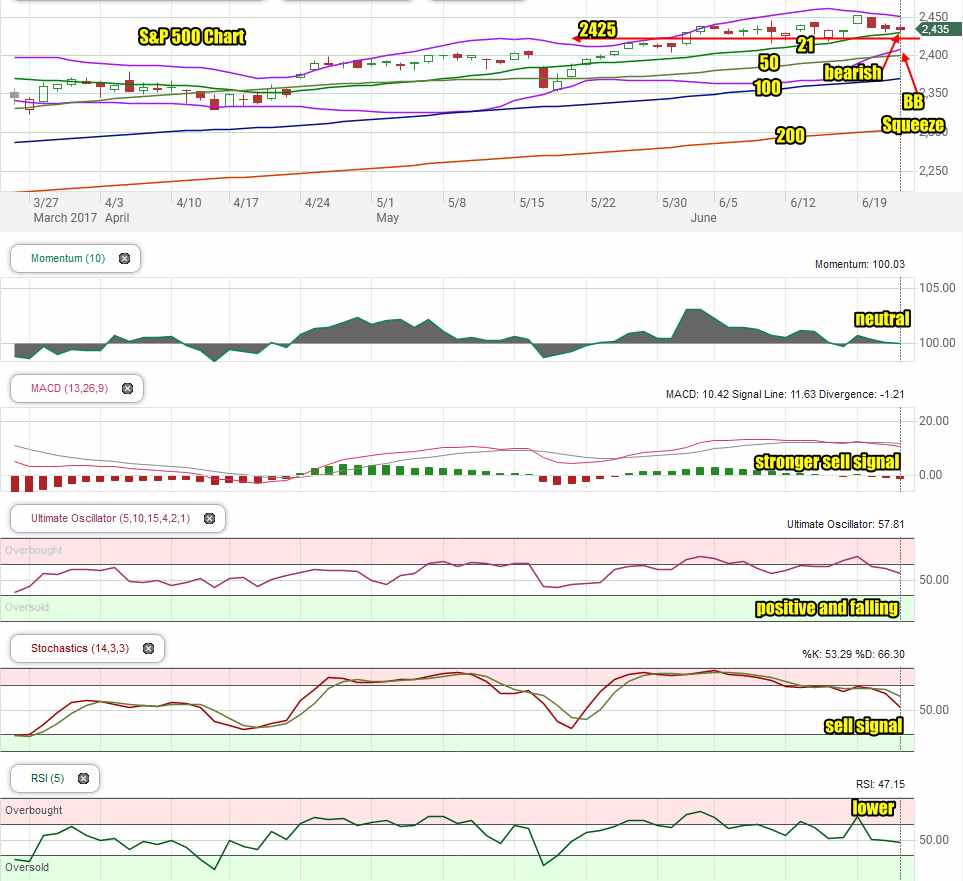The height and width of the screenshot is (881, 963).
Task: Open RSI (5) settings label
Action: (x=47, y=778)
